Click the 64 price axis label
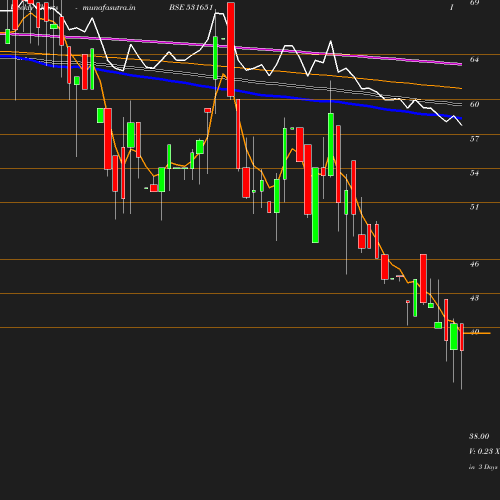 [x=474, y=59]
